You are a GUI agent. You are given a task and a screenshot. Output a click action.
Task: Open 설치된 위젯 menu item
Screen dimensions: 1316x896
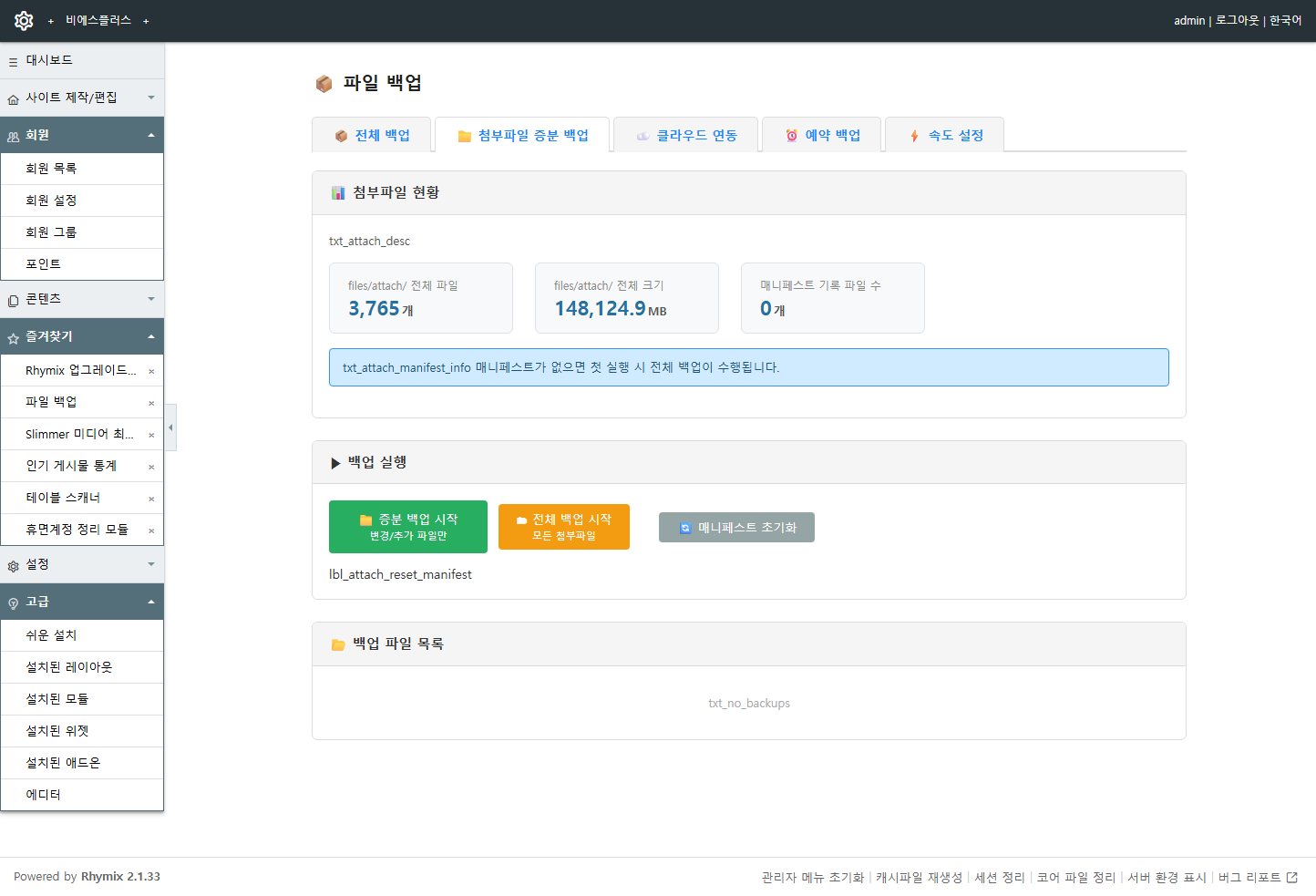click(82, 731)
